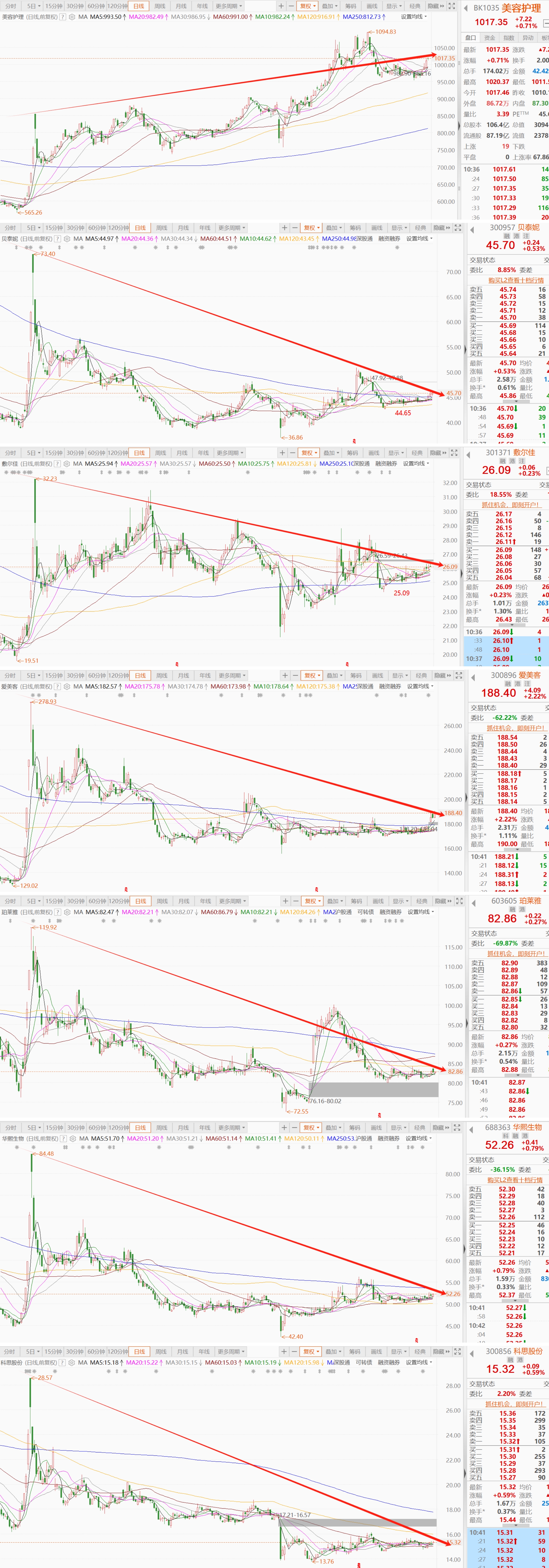Maximize the 华熙生物 chart with fullscreen icon

point(456,1128)
